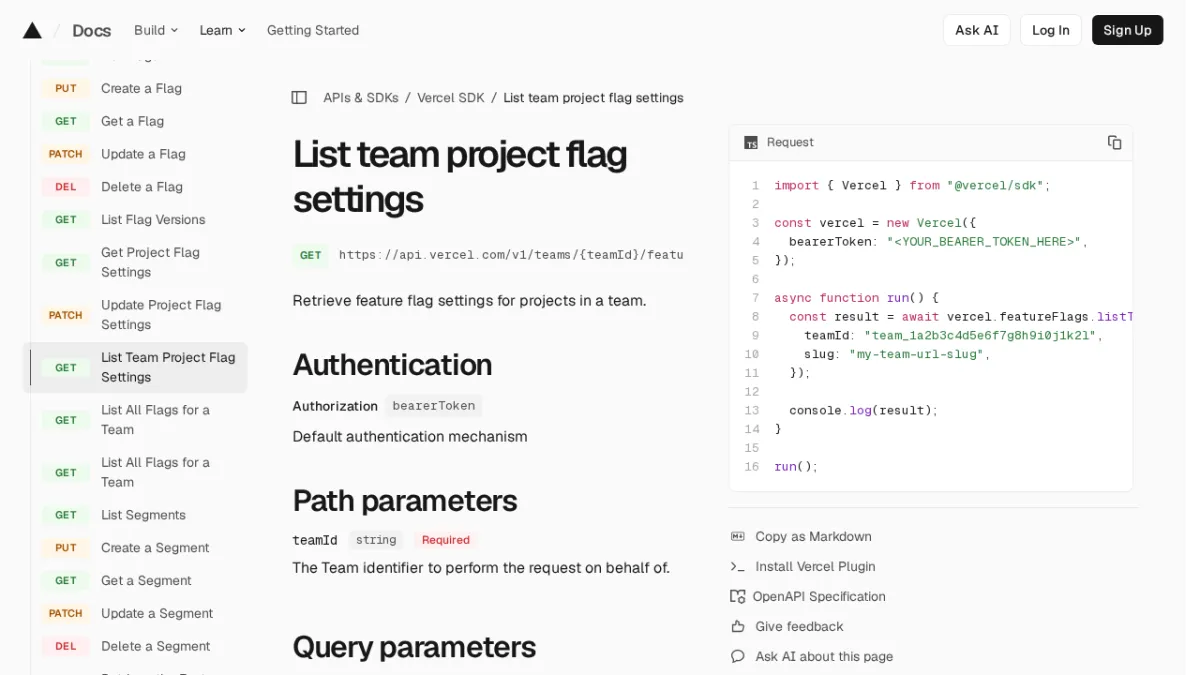Open Delete a Flag sidebar item
The width and height of the screenshot is (1200, 675).
point(135,187)
